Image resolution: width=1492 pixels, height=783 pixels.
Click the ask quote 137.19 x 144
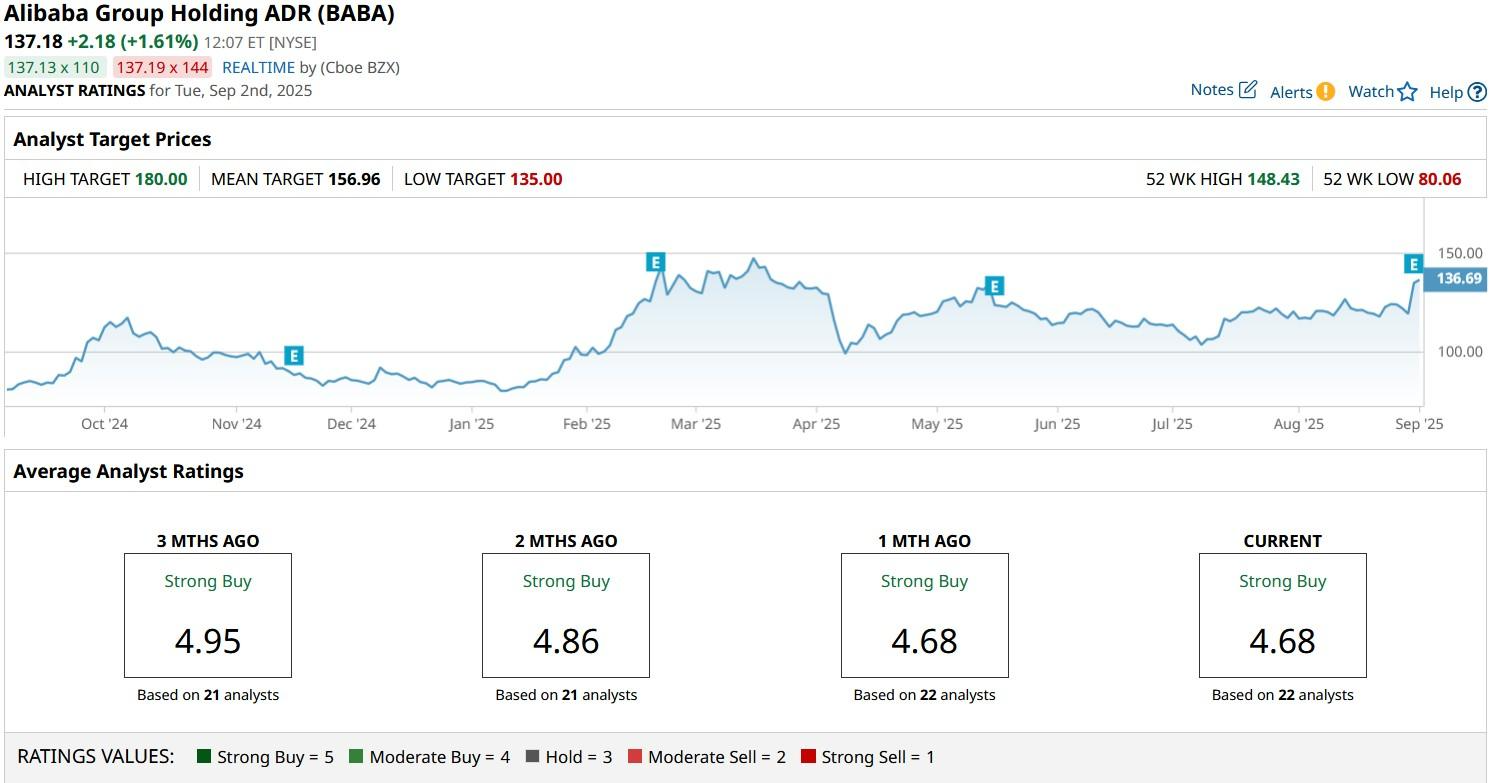point(161,68)
